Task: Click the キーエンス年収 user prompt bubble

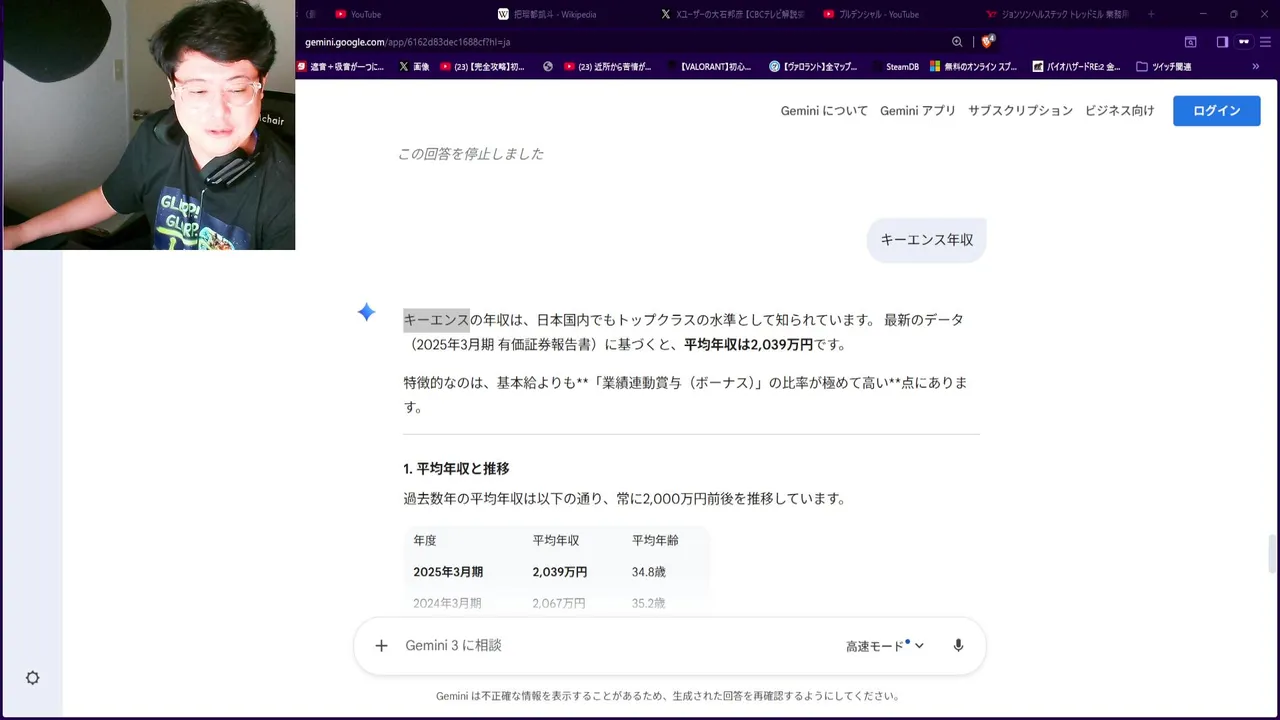Action: tap(926, 240)
